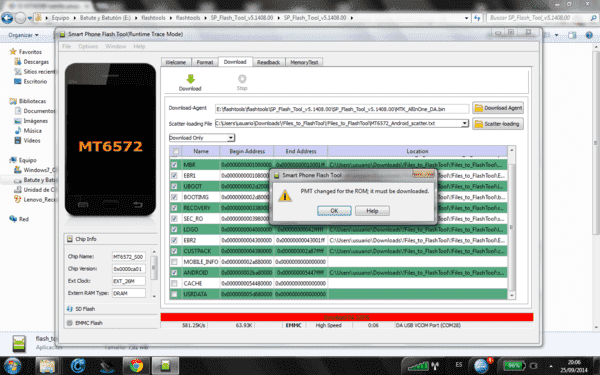Open the File menu
This screenshot has height=375, width=600.
(67, 46)
